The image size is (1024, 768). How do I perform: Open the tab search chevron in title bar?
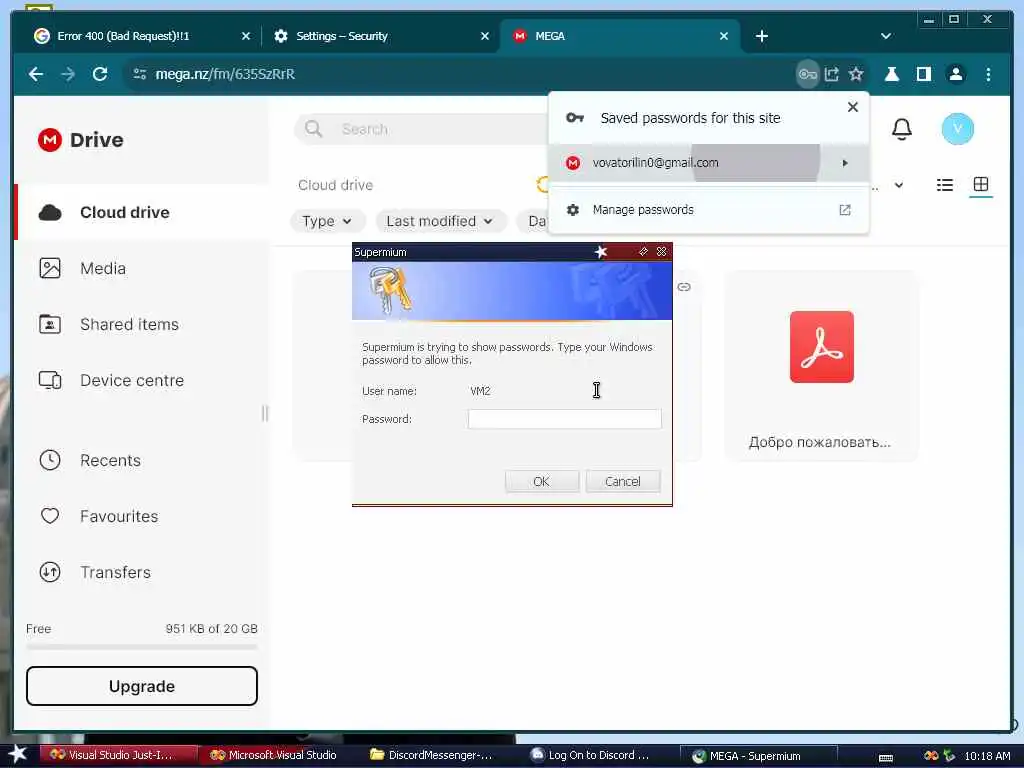click(886, 36)
